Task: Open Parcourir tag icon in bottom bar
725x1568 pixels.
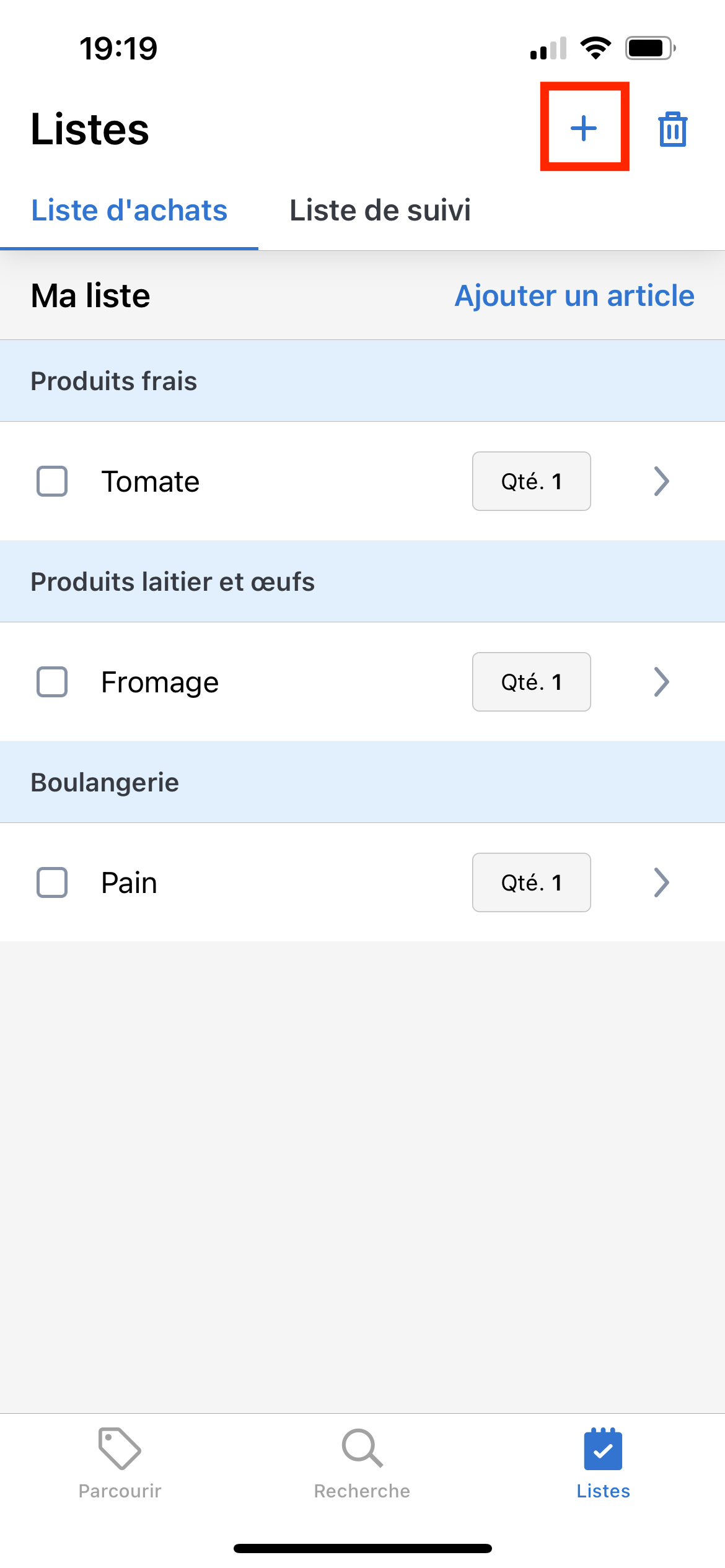Action: tap(120, 1449)
